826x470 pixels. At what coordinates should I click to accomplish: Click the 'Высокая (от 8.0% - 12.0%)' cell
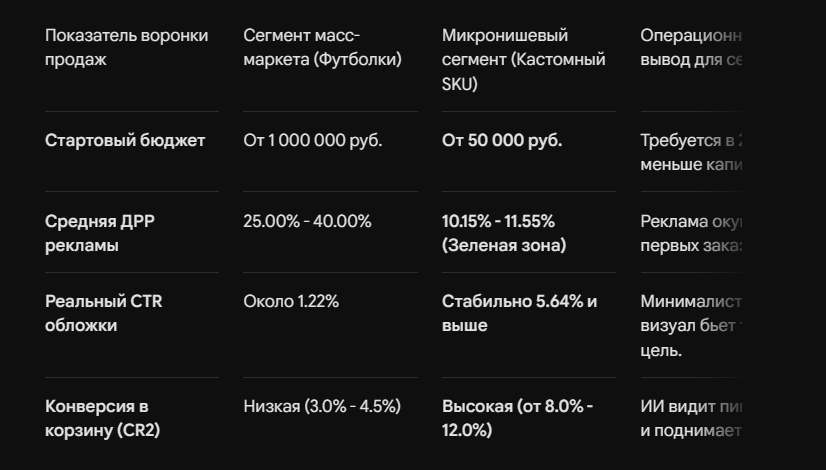point(517,418)
